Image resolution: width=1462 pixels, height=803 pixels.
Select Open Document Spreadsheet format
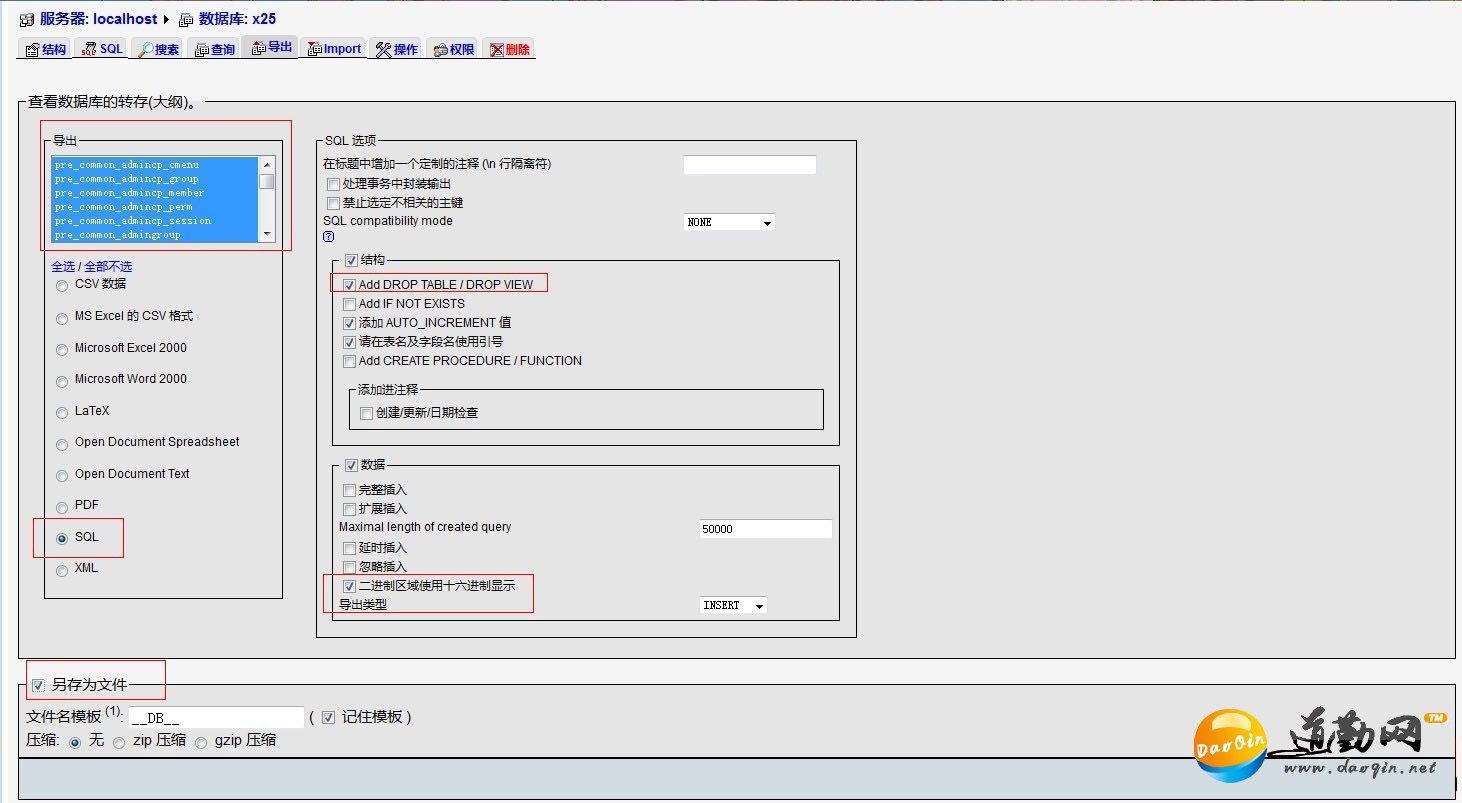point(63,444)
